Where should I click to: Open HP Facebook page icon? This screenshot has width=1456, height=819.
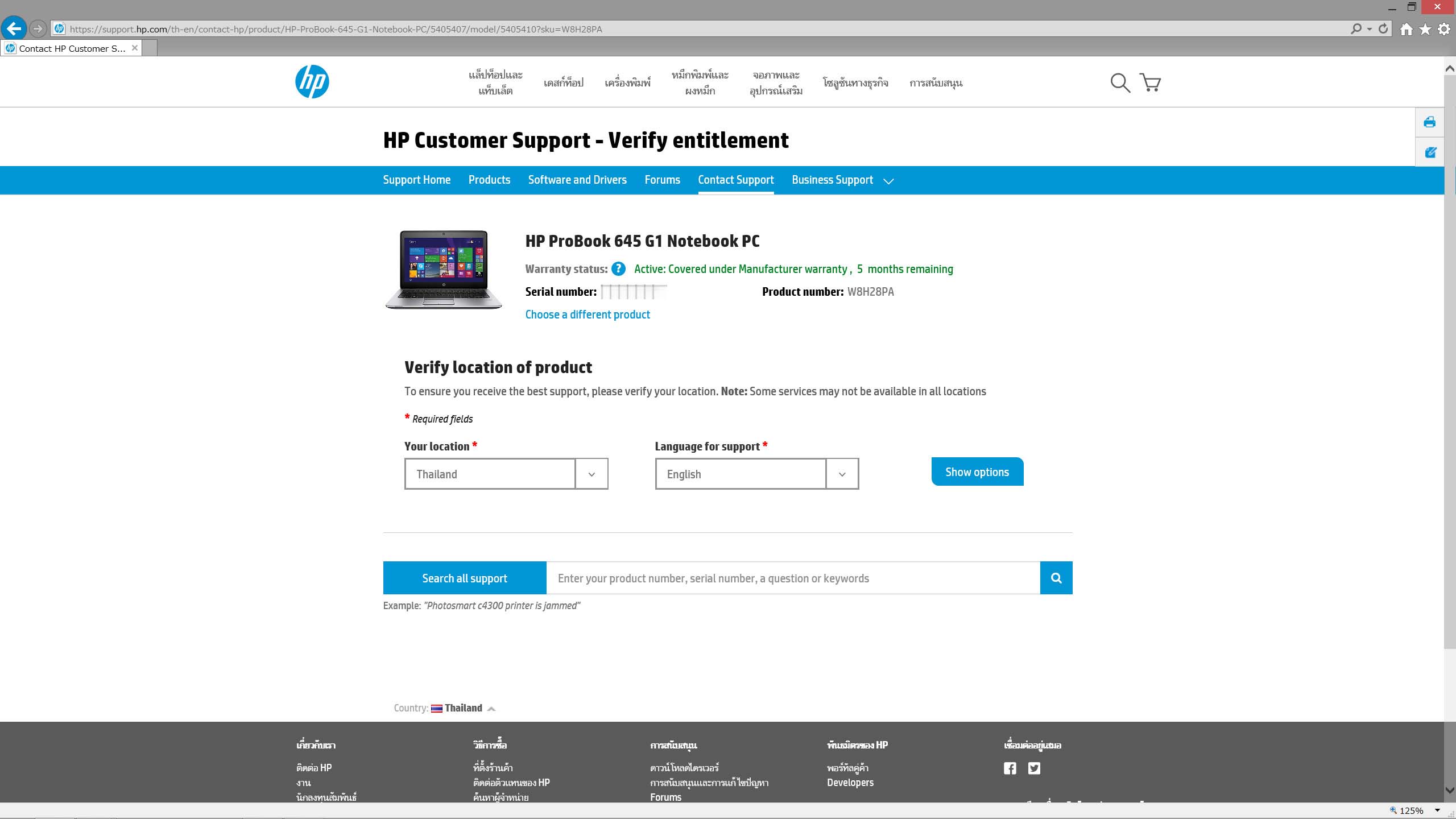coord(1010,768)
